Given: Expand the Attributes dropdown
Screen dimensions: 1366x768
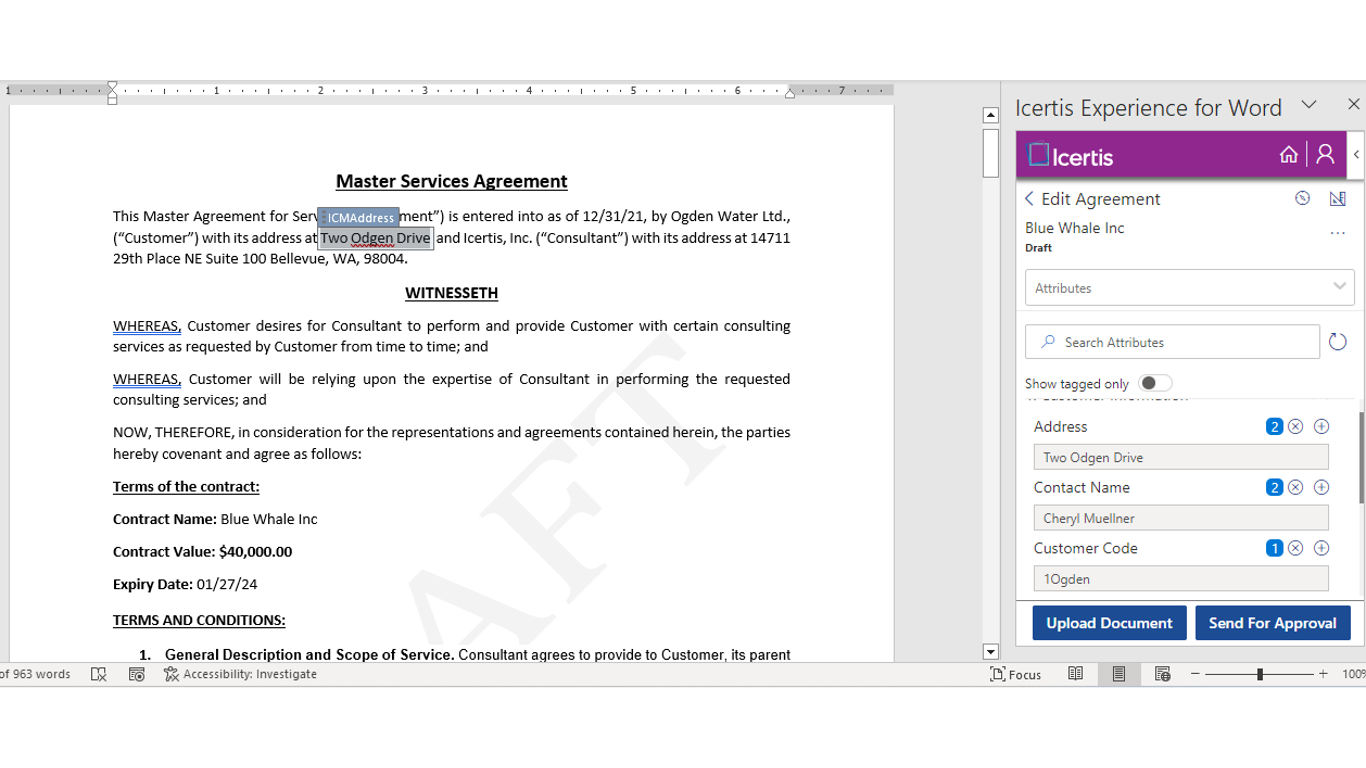Looking at the screenshot, I should click(1189, 288).
